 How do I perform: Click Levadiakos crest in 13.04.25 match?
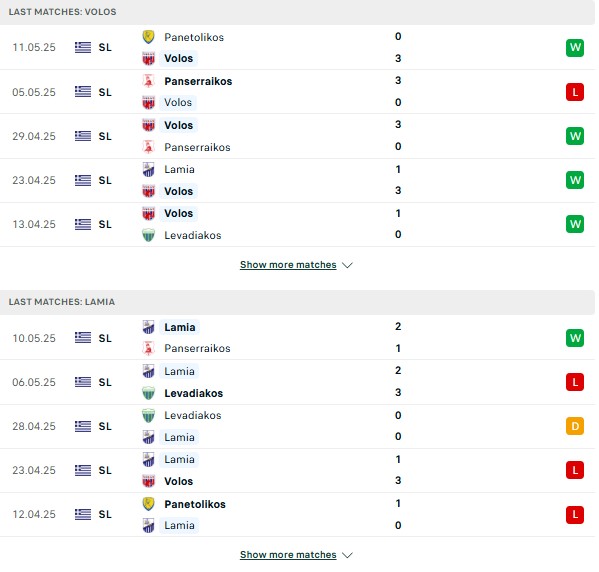pos(148,235)
